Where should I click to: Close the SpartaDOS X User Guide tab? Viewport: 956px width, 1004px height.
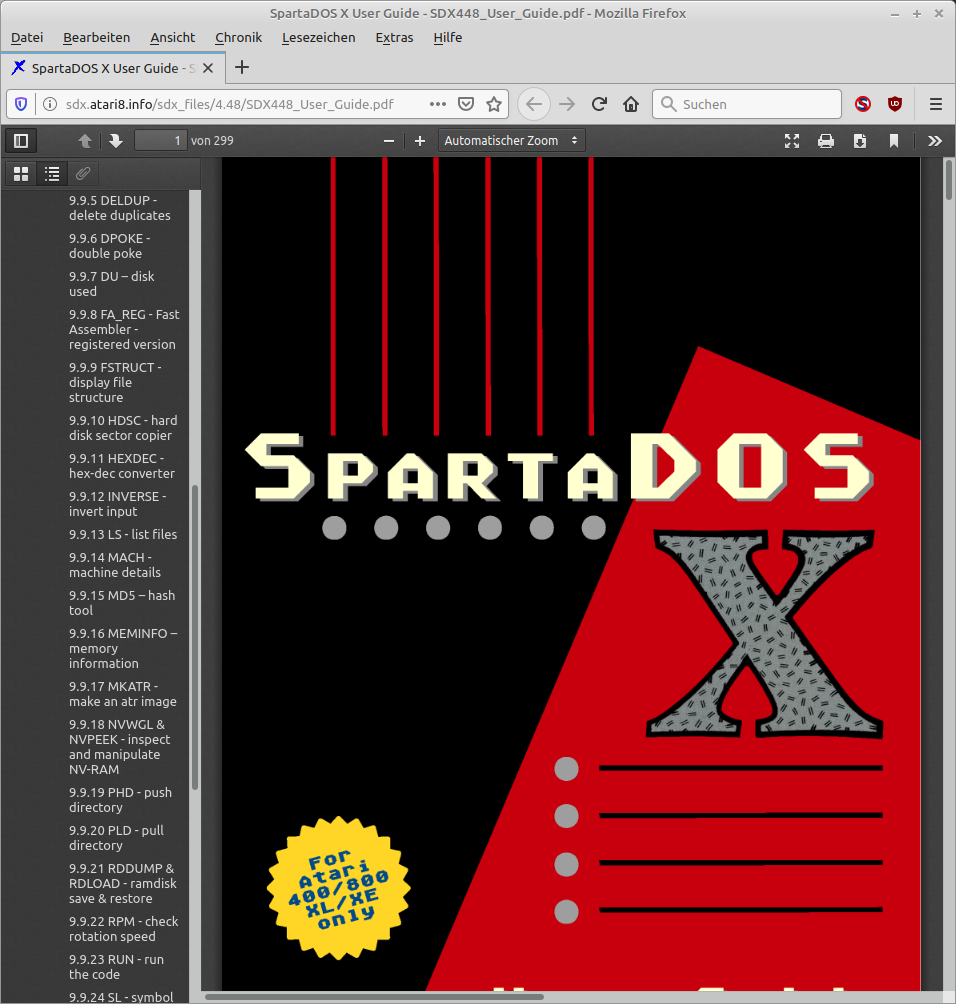(208, 68)
